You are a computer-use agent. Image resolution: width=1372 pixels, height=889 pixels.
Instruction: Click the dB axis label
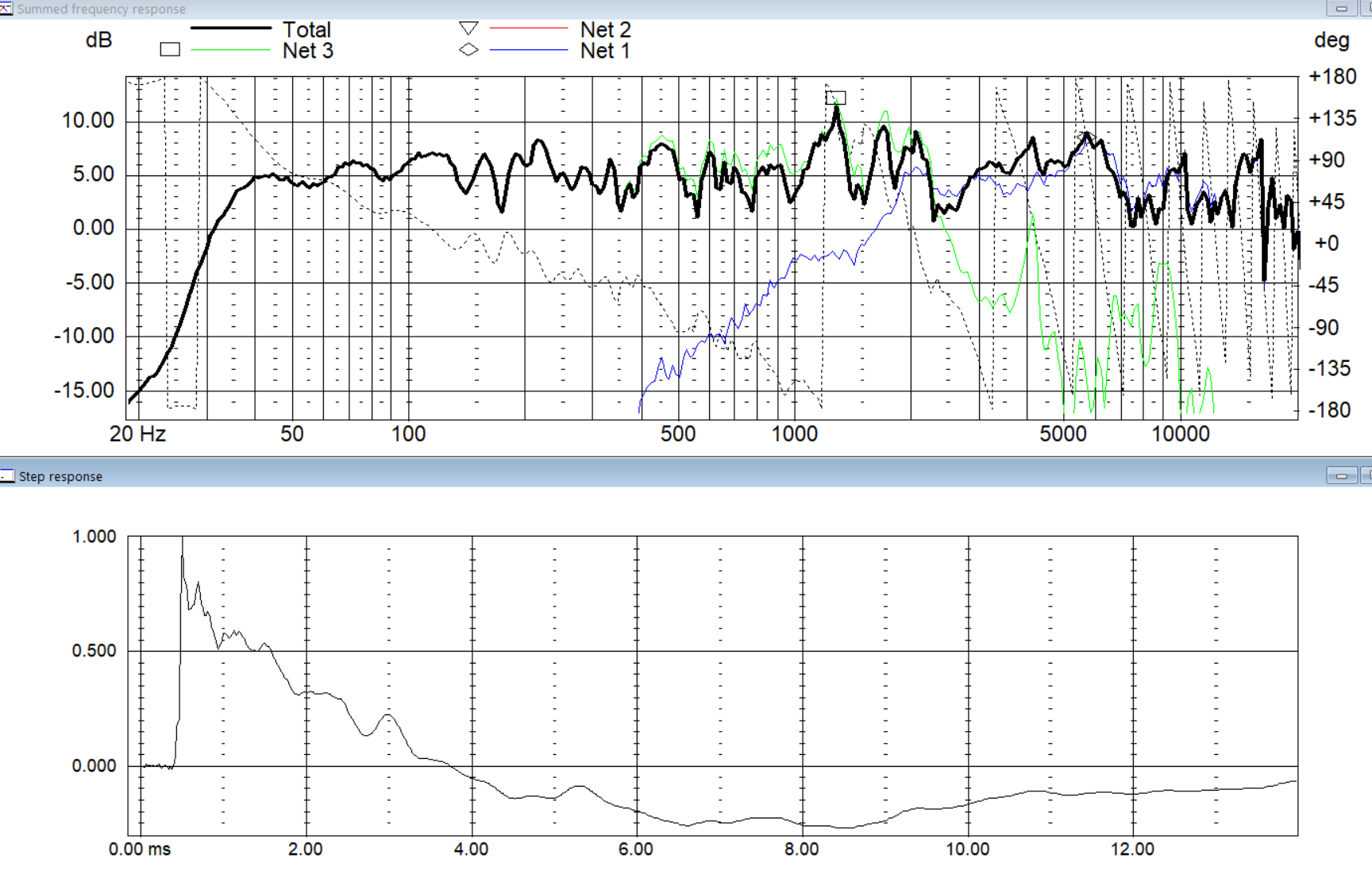[x=99, y=40]
